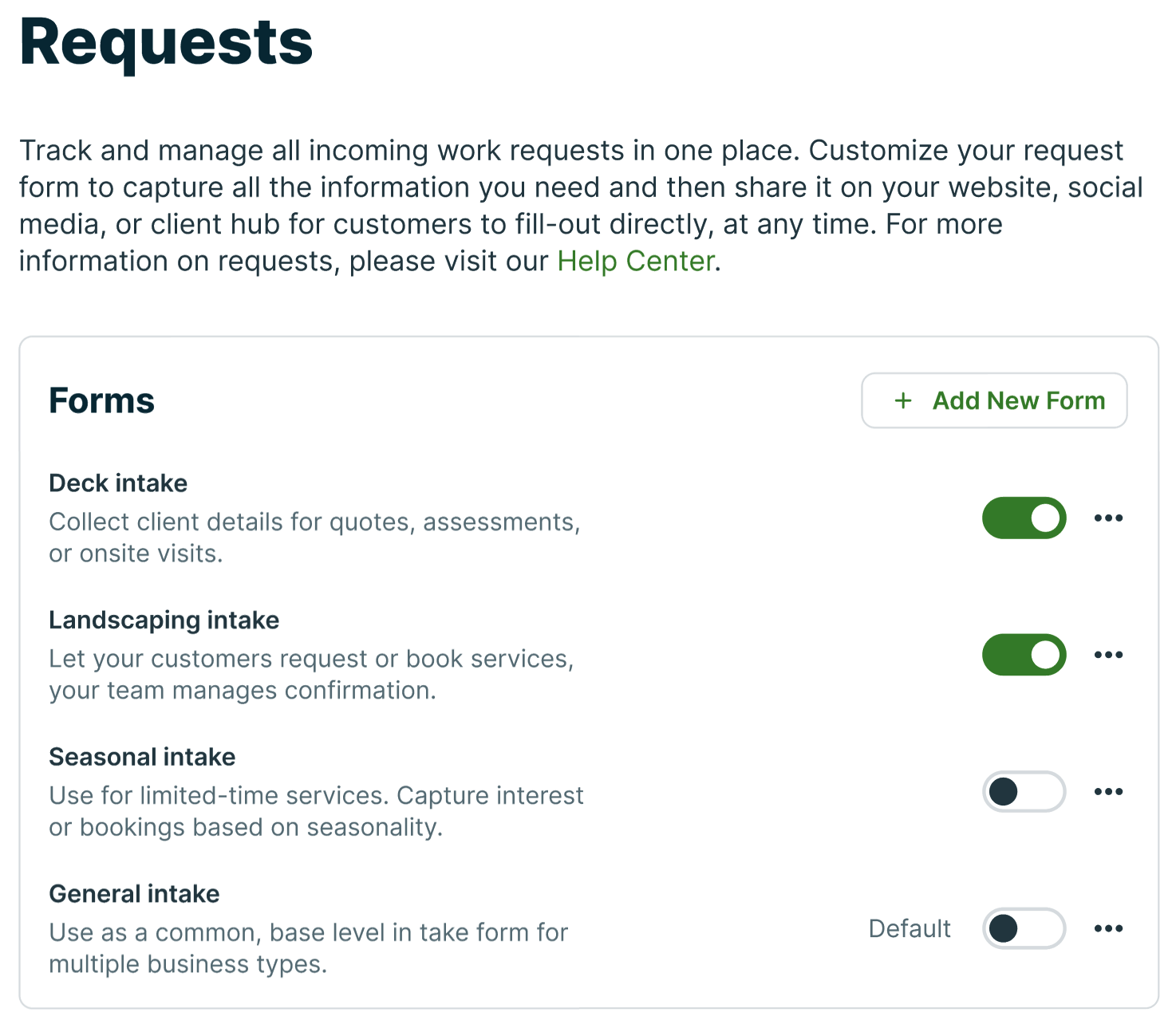
Task: Click the Default label beside General intake
Action: (910, 929)
